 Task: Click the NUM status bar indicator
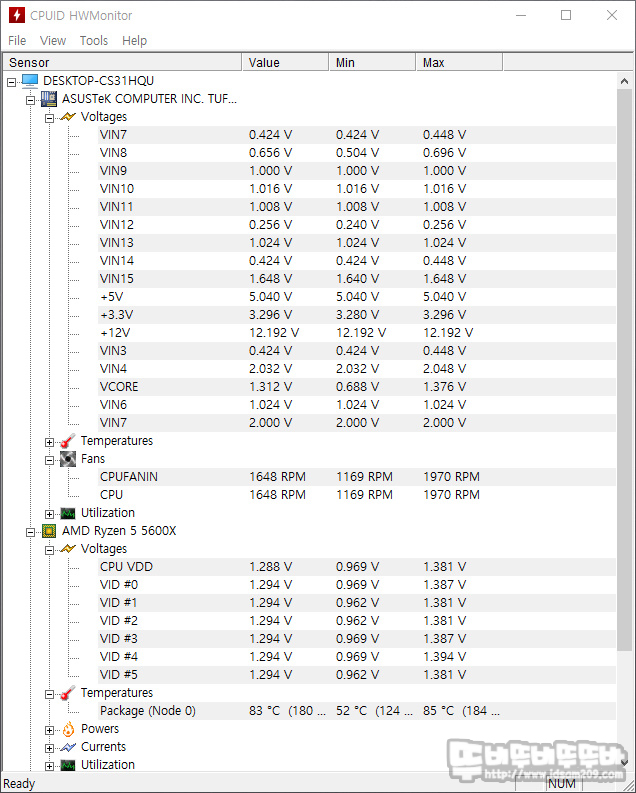[x=562, y=783]
